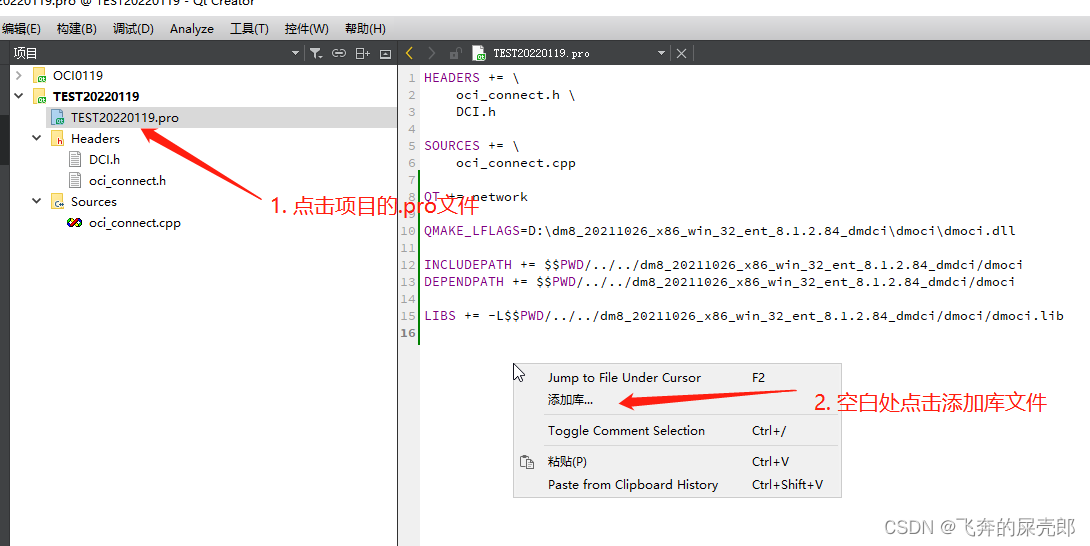Open the 编辑(E) menu
Image resolution: width=1090 pixels, height=546 pixels.
(x=20, y=29)
